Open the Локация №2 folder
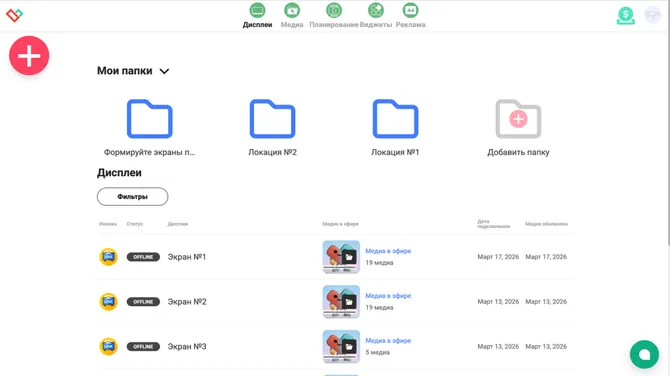 [x=273, y=119]
